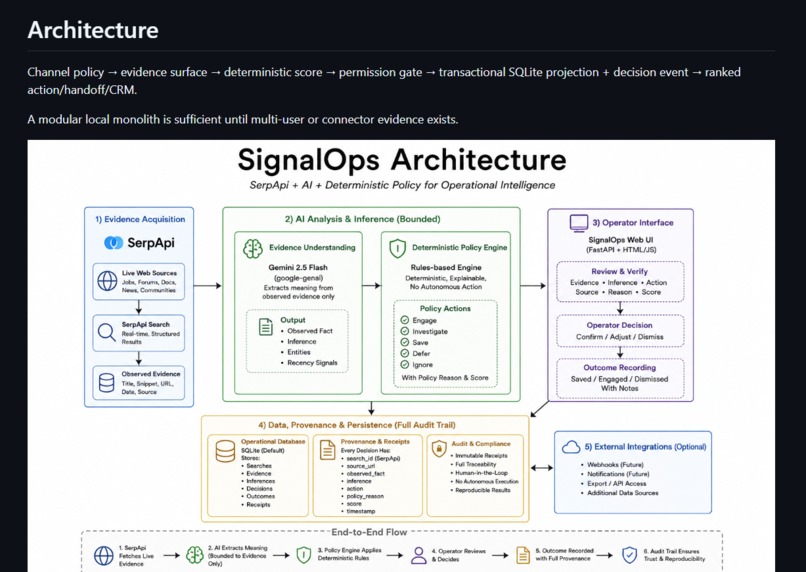Click the Recency Signals bullet
Viewport: 806px width, 572px height.
tap(312, 363)
